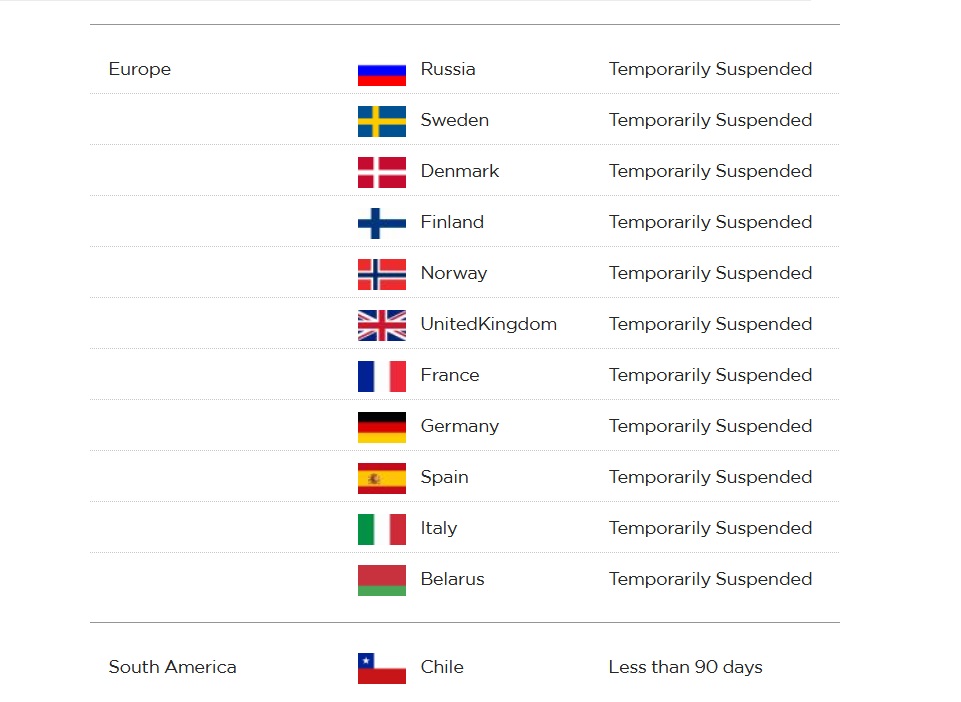The height and width of the screenshot is (702, 961).
Task: Select the Belarus country name
Action: point(452,579)
